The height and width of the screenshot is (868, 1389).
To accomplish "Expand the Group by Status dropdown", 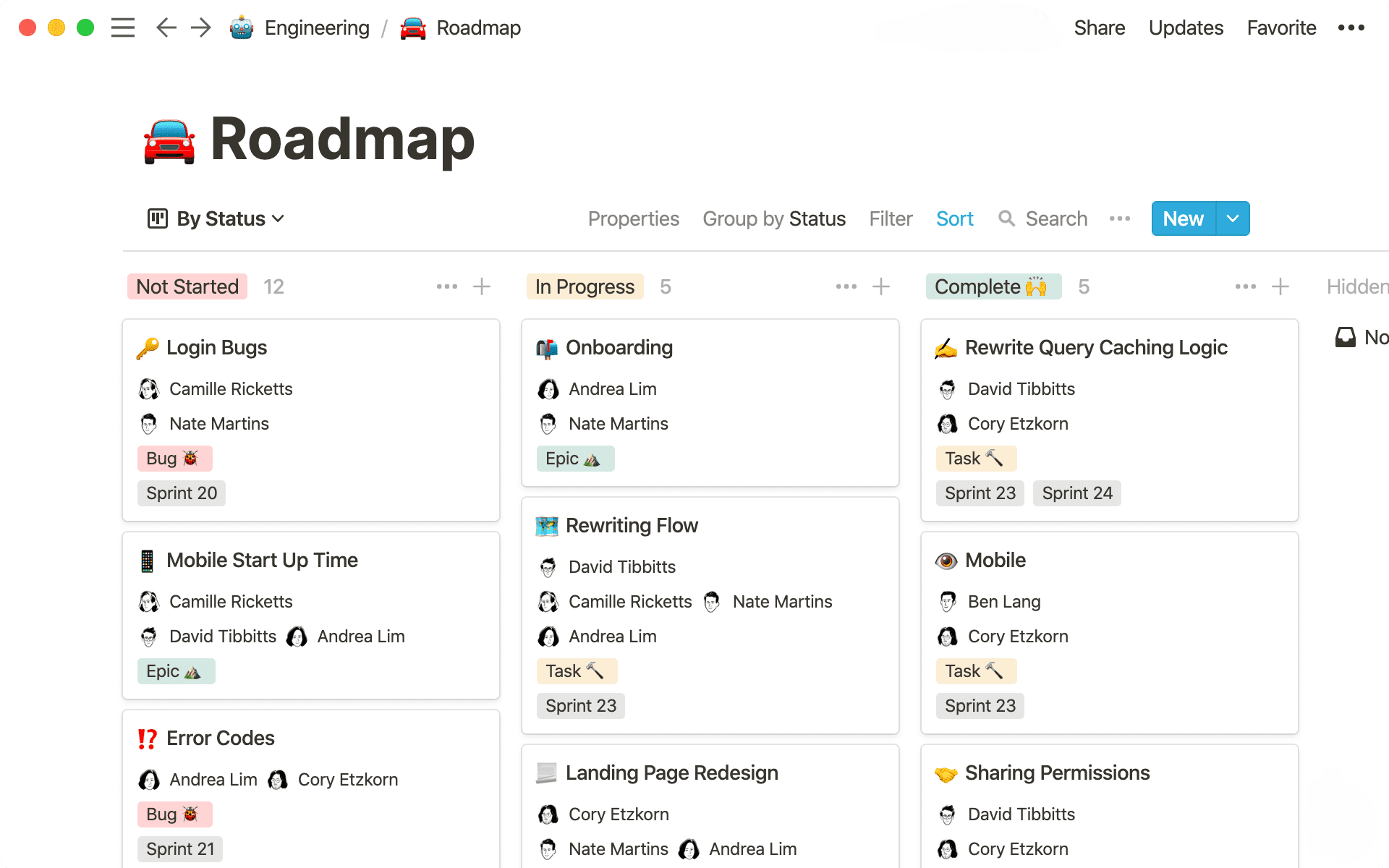I will tap(775, 218).
